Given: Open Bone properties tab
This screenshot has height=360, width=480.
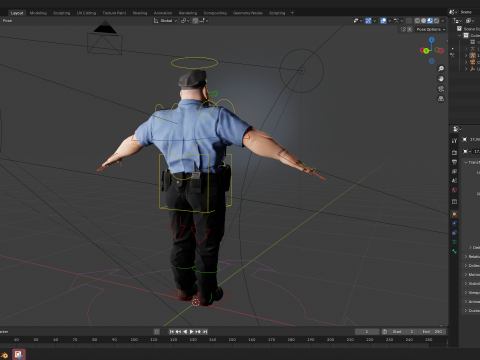Looking at the screenshot, I should click(x=454, y=251).
